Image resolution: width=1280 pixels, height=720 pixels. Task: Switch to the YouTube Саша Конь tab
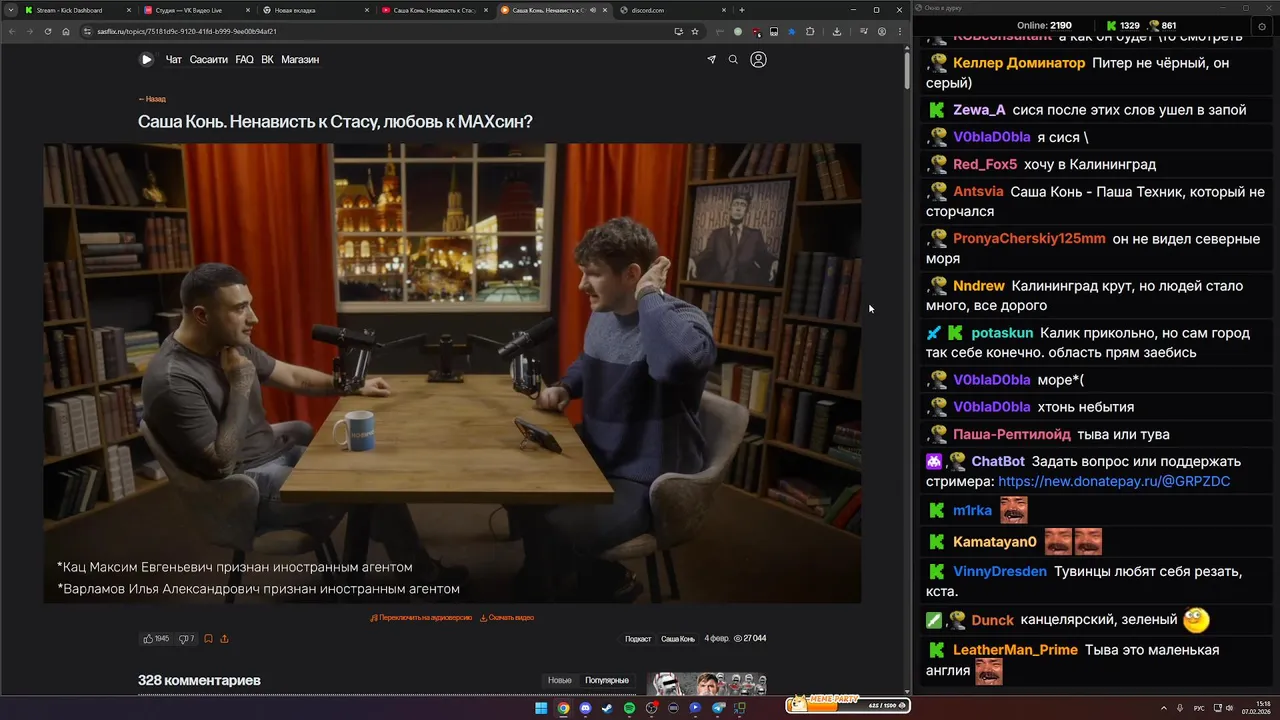click(x=435, y=10)
